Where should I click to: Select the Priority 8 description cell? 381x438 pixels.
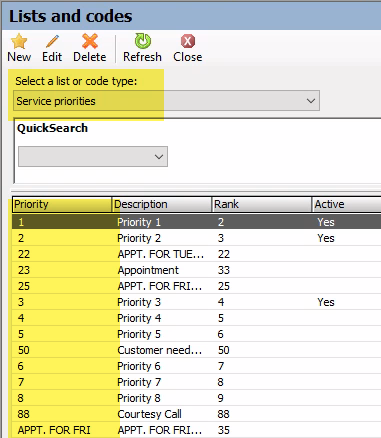(x=139, y=398)
